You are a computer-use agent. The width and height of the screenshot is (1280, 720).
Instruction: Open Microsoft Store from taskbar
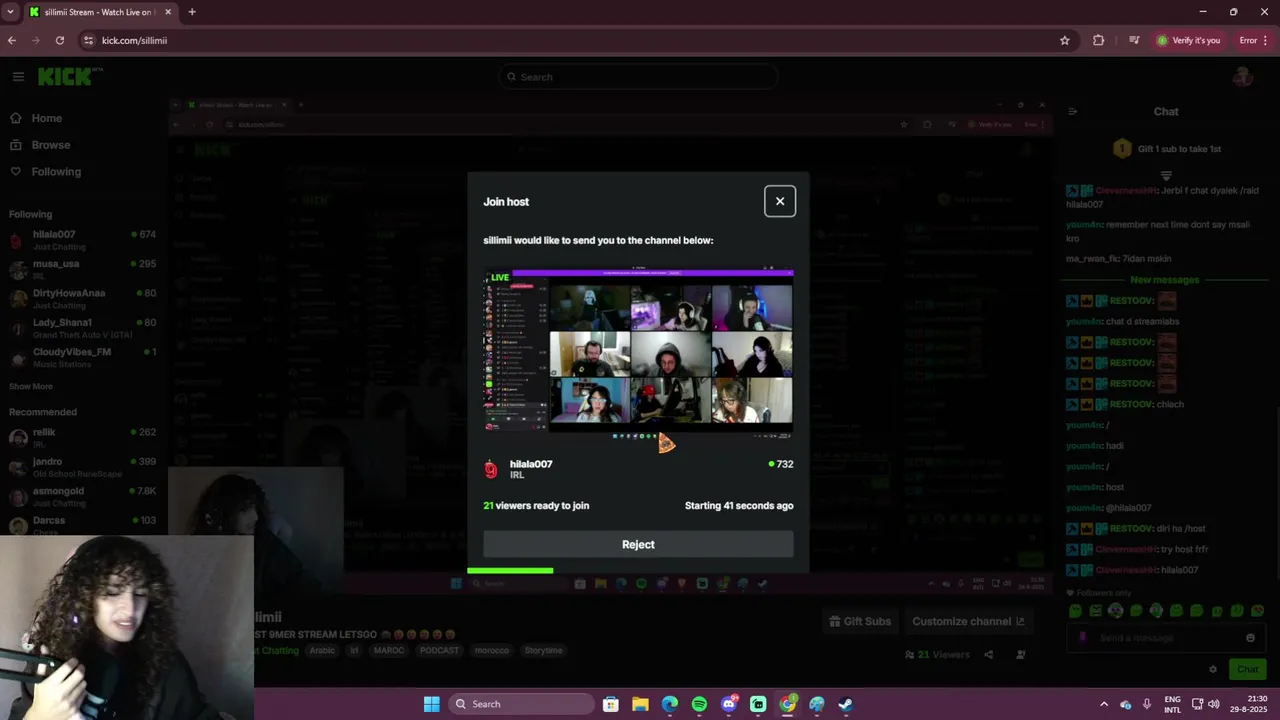pyautogui.click(x=611, y=704)
